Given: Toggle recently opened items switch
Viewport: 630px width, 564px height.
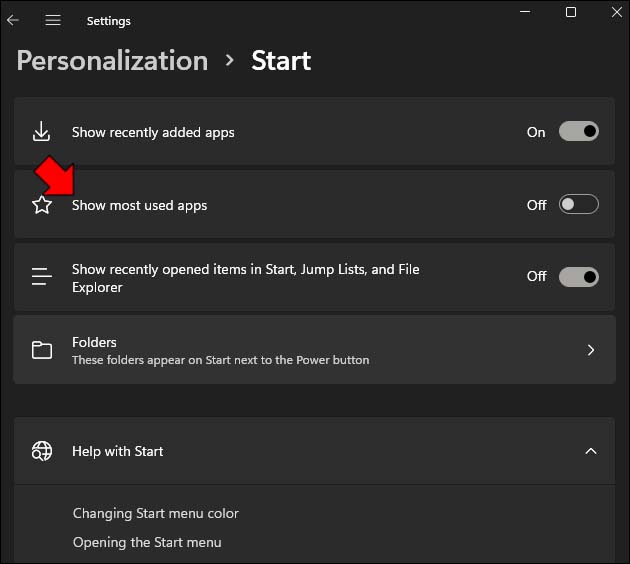Looking at the screenshot, I should [578, 277].
